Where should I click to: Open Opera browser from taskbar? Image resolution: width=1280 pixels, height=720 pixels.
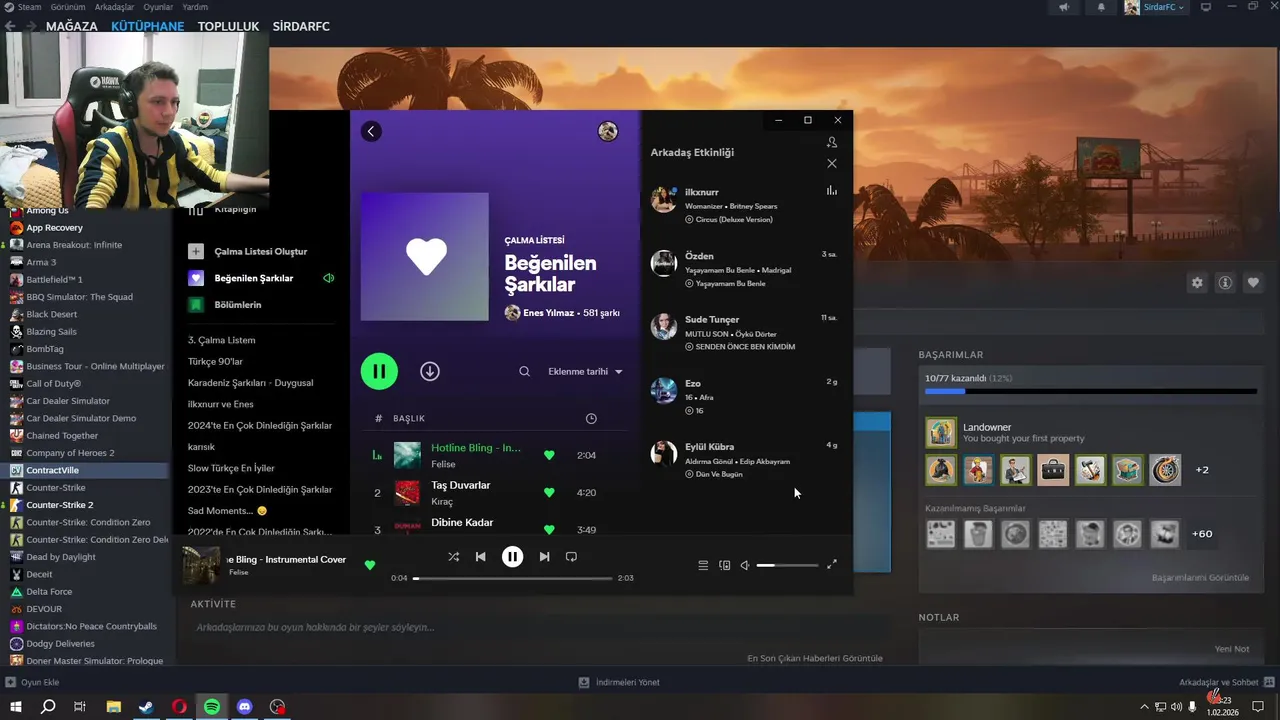[x=179, y=707]
